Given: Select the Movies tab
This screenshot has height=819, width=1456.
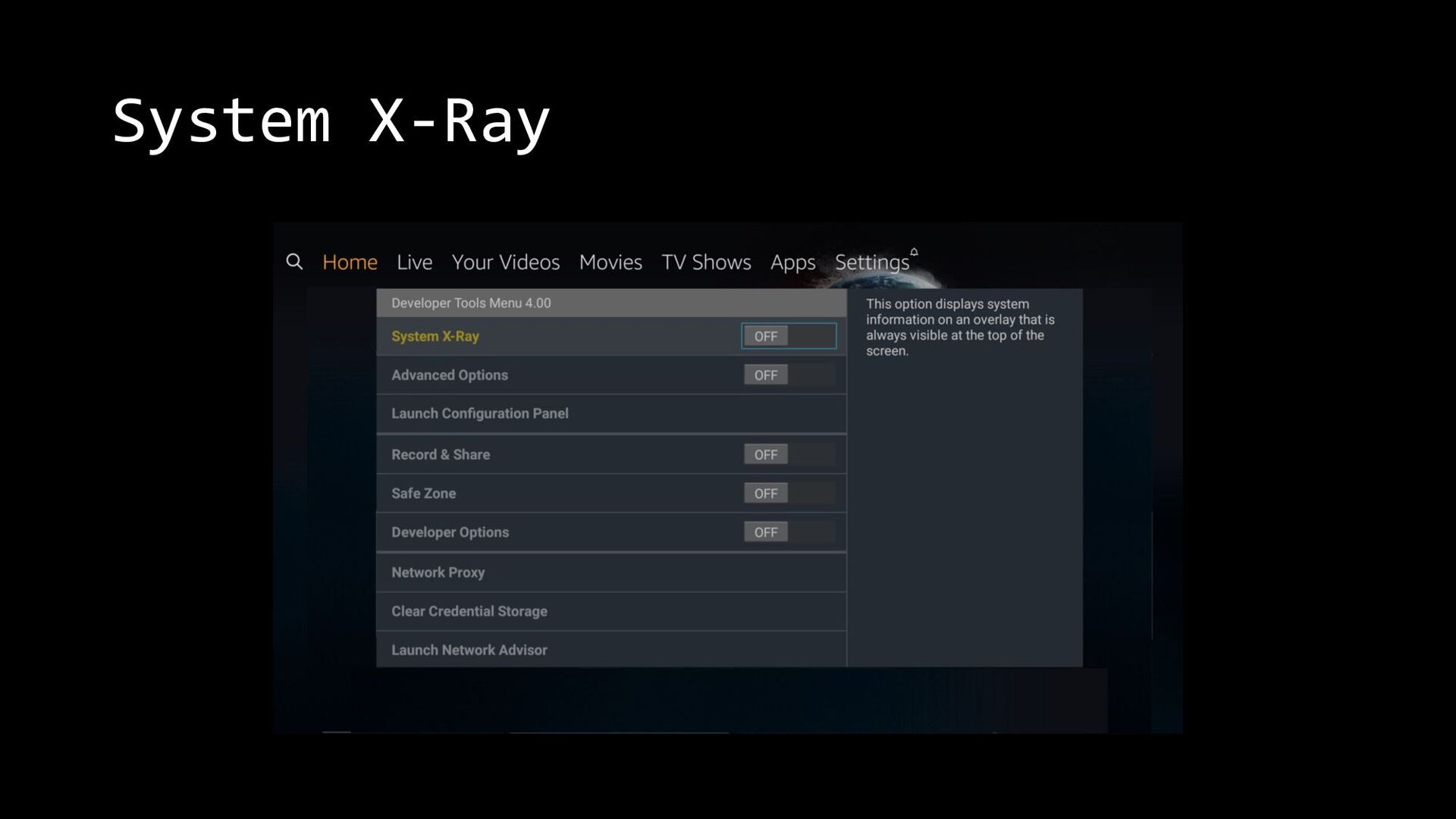Looking at the screenshot, I should (610, 262).
